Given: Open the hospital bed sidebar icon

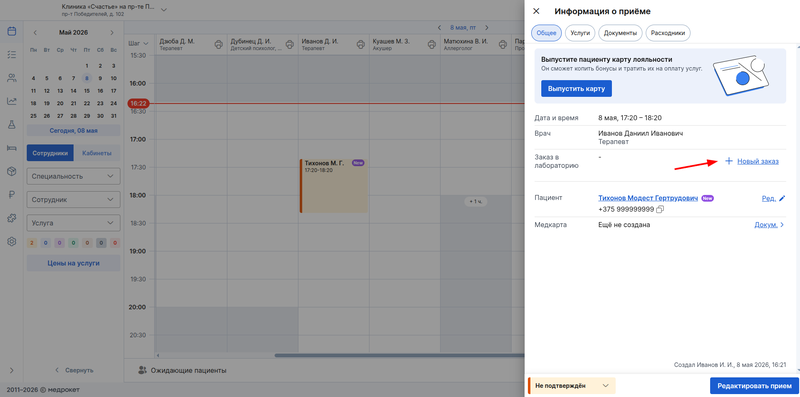Looking at the screenshot, I should (11, 148).
